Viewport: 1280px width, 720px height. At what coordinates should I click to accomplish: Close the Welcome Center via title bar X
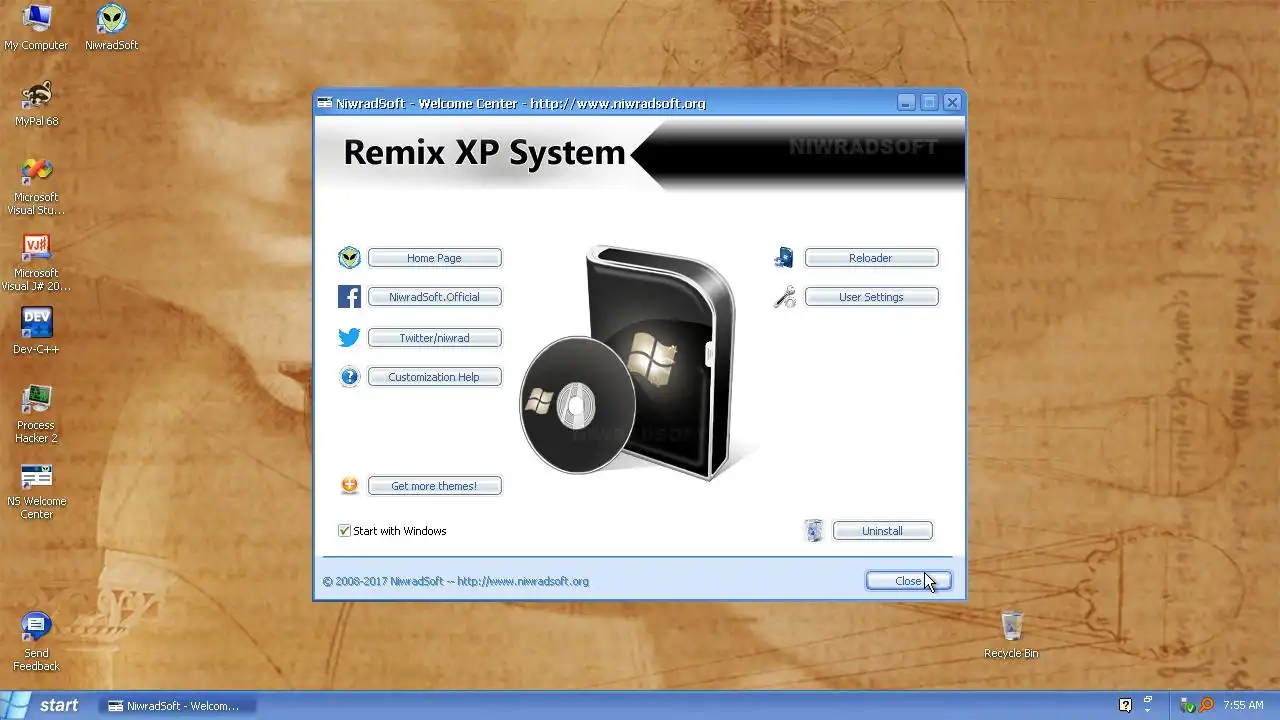click(952, 103)
